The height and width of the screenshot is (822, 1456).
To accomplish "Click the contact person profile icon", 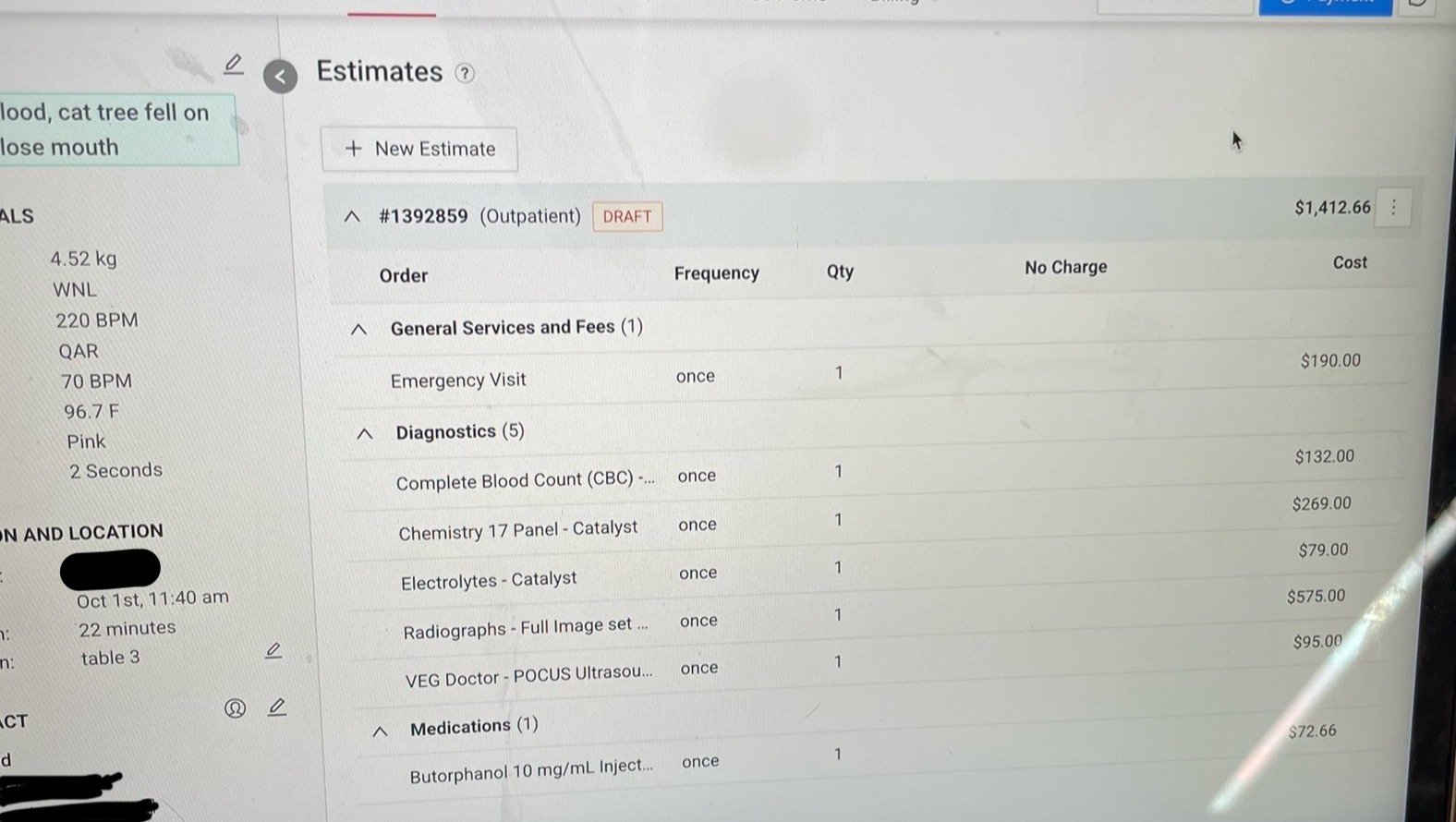I will coord(235,708).
